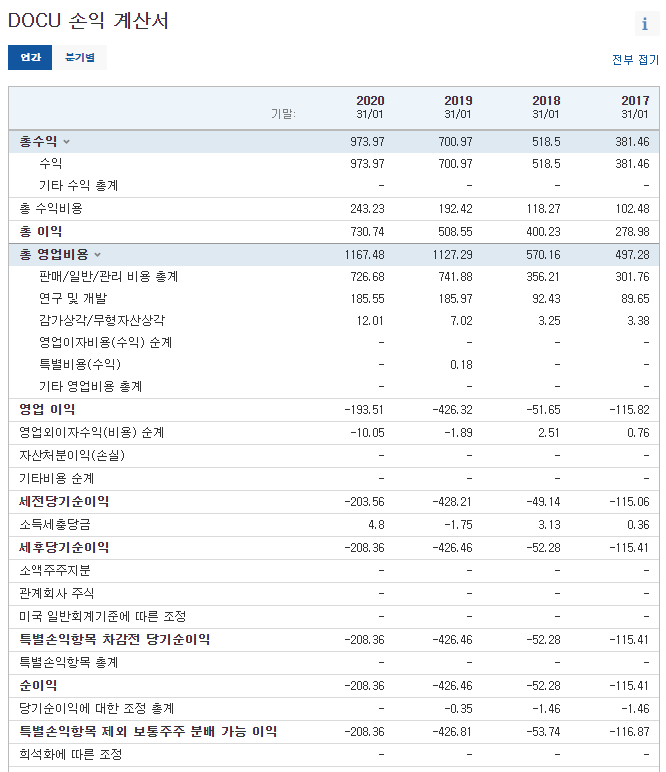Image resolution: width=666 pixels, height=772 pixels.
Task: Click the 2017 세전당기순이익 value -115.06
Action: coord(630,502)
